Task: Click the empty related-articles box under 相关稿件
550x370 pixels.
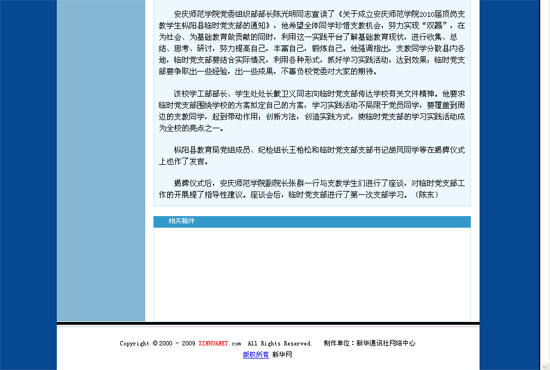Action: tap(312, 274)
